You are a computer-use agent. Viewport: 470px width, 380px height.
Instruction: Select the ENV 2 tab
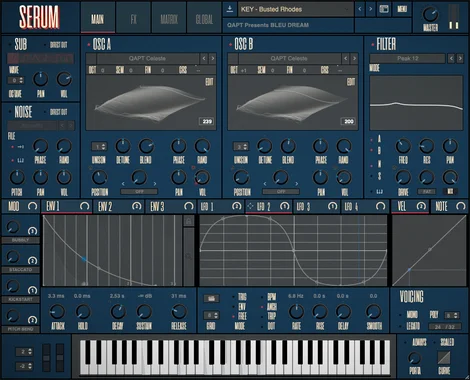coord(119,206)
